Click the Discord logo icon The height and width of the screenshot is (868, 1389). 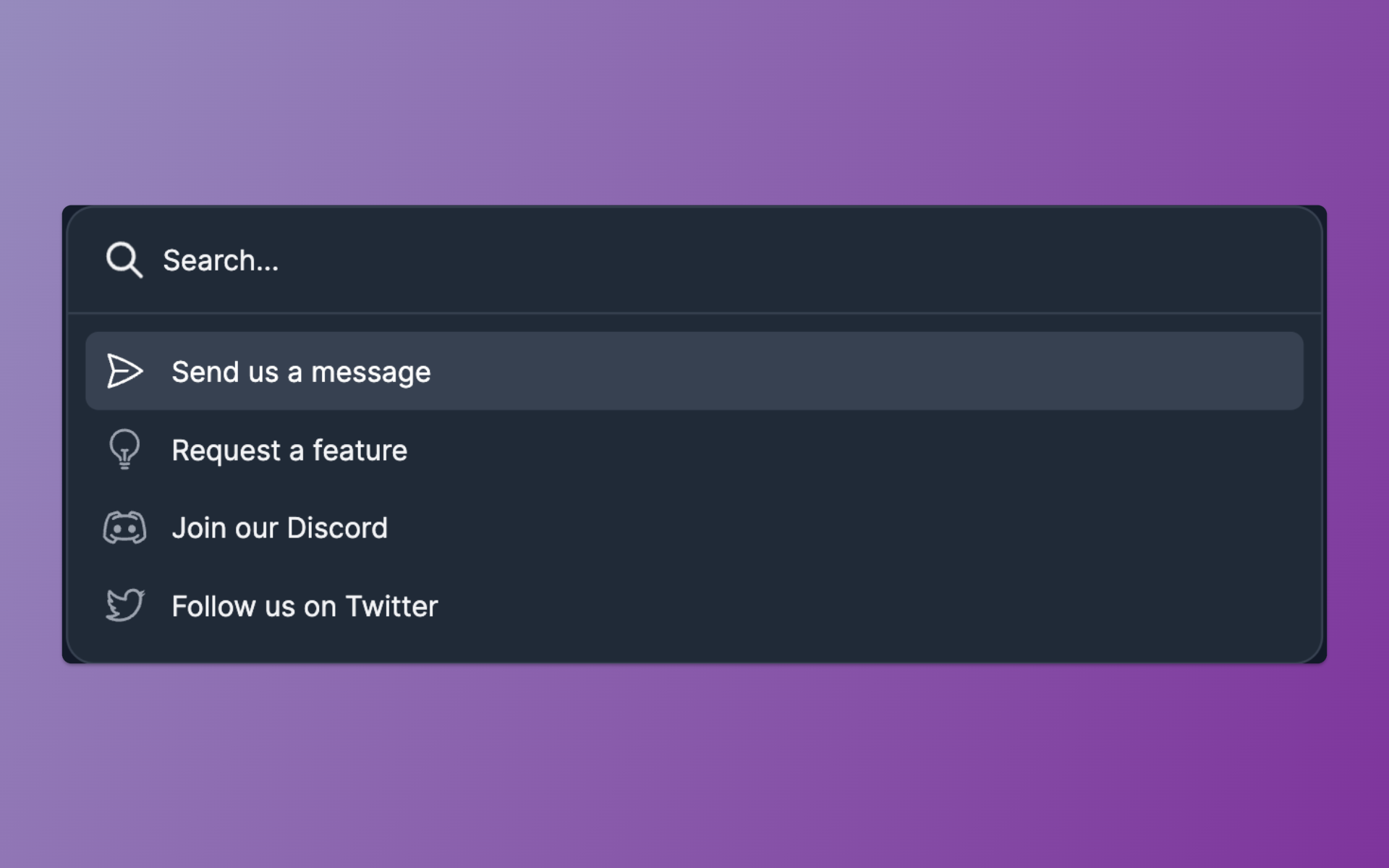(124, 527)
